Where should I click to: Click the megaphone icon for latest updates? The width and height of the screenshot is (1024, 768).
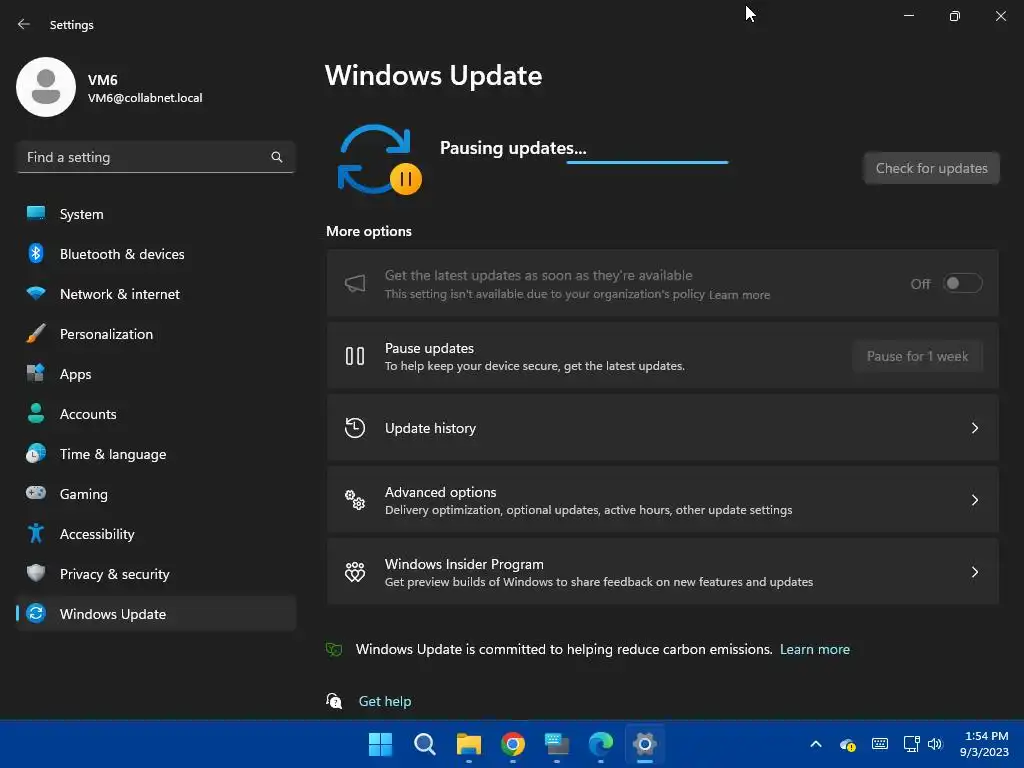pyautogui.click(x=355, y=283)
